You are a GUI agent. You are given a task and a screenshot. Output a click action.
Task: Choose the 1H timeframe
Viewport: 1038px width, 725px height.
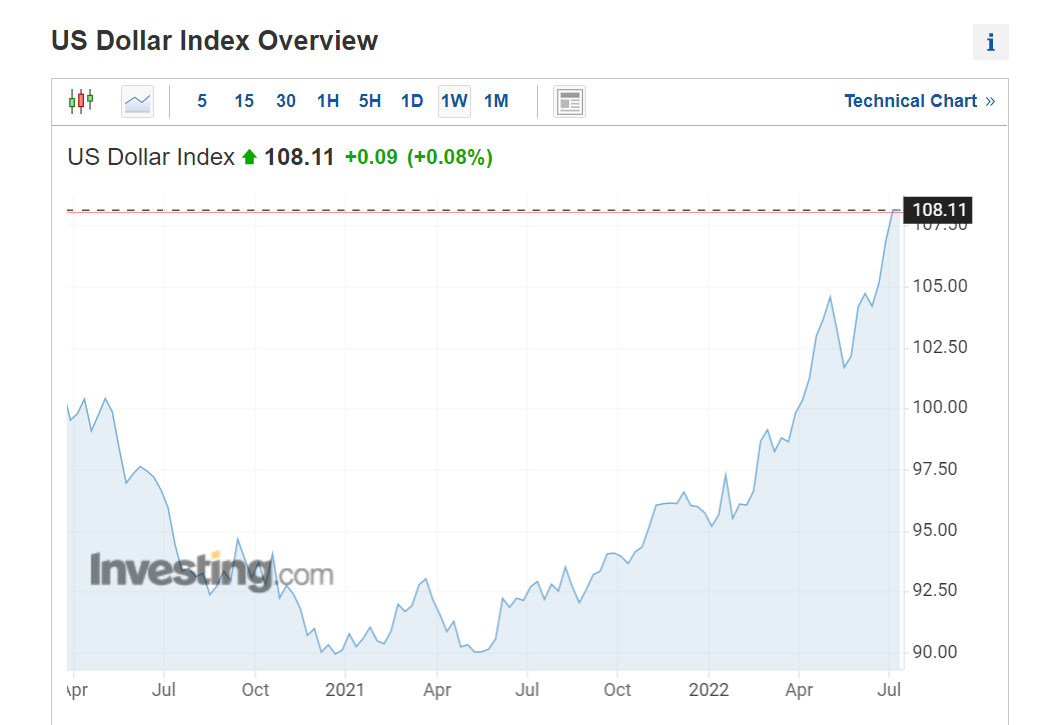328,101
